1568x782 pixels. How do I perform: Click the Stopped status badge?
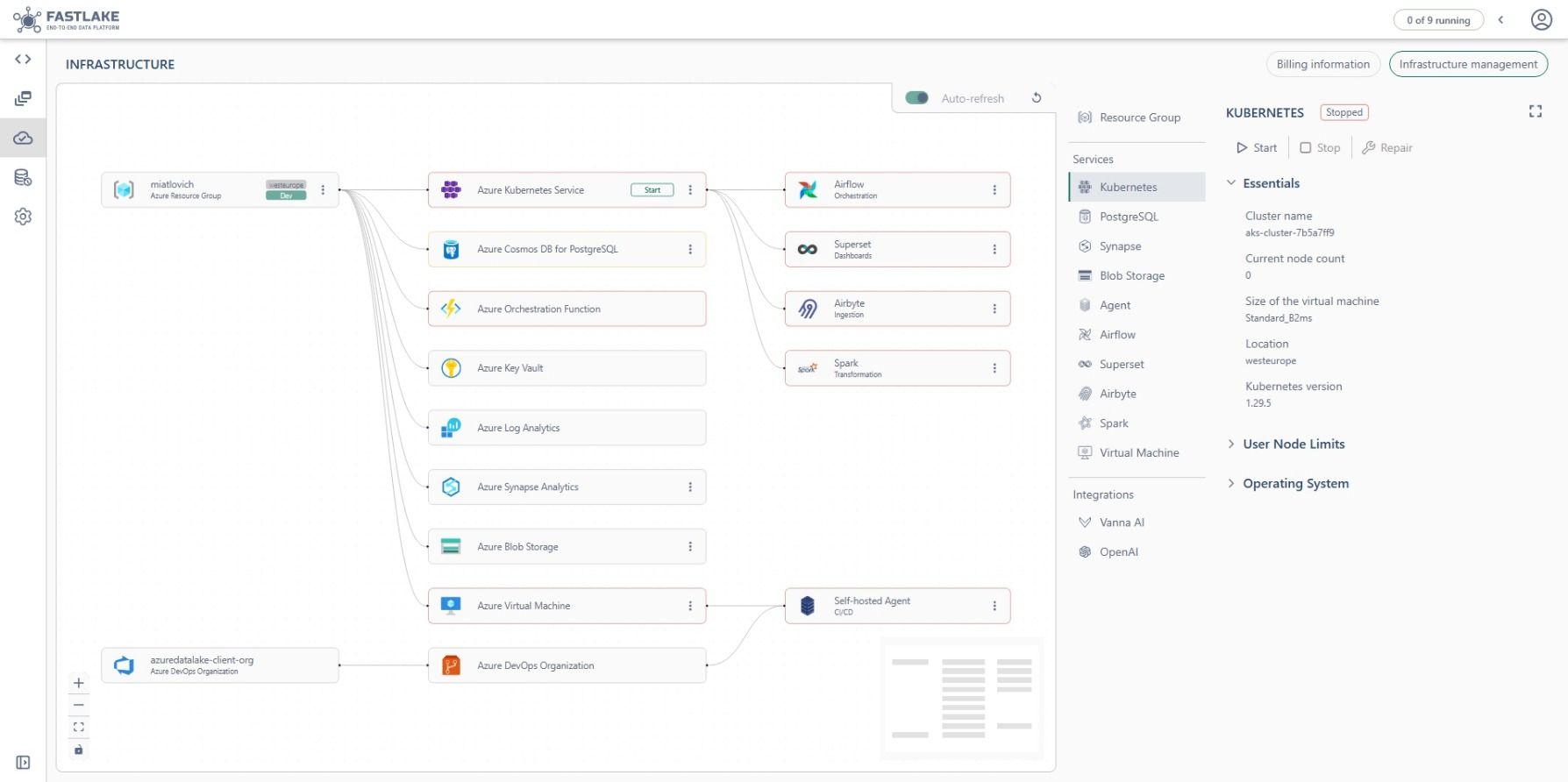(x=1343, y=112)
